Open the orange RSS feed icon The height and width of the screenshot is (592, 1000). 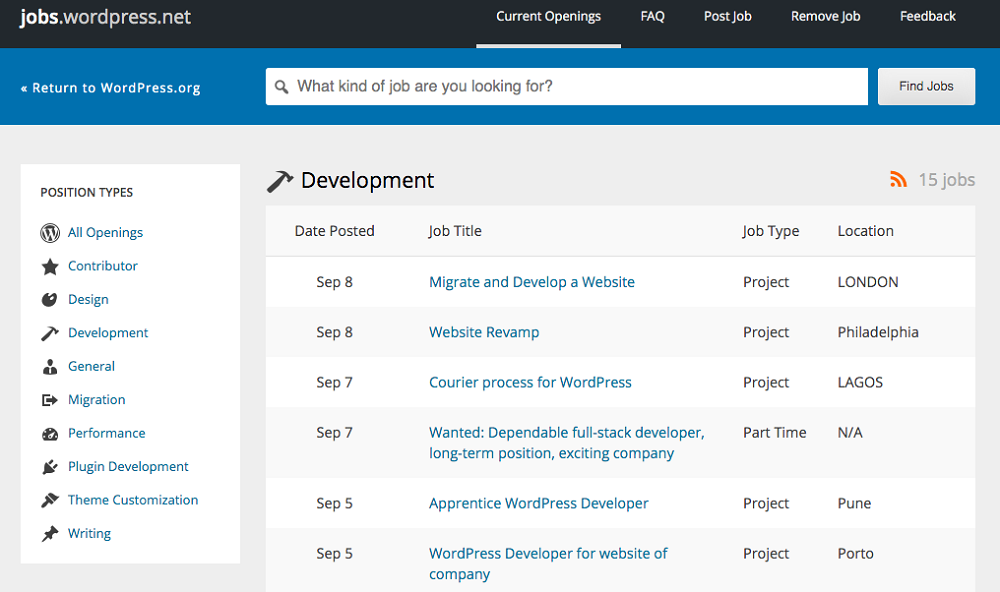click(898, 180)
